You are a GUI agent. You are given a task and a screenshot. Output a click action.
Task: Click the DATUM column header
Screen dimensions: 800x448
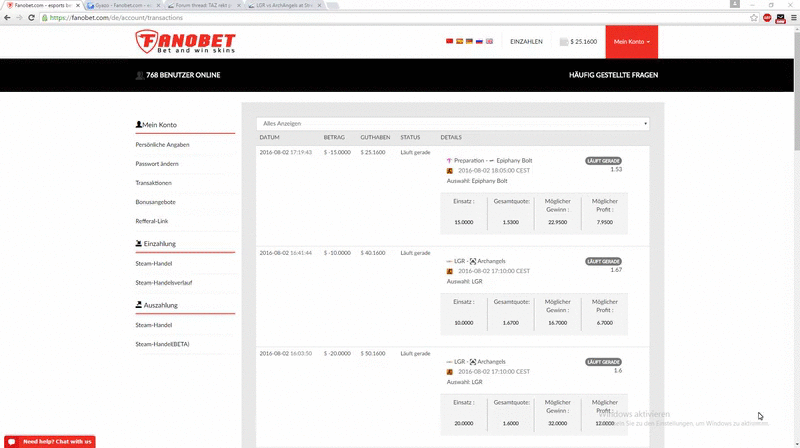269,138
